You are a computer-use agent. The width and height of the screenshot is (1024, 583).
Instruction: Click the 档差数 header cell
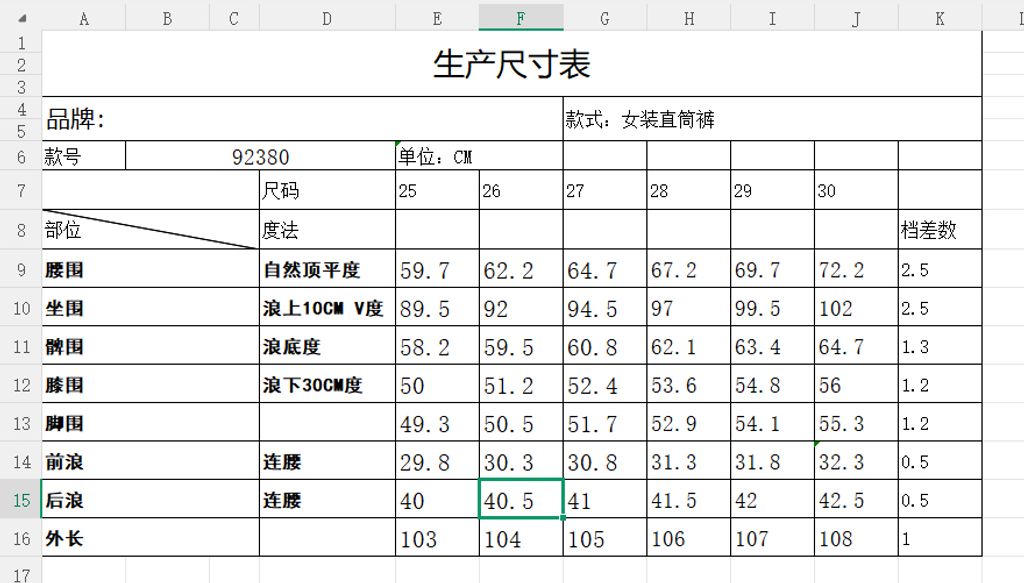click(939, 230)
